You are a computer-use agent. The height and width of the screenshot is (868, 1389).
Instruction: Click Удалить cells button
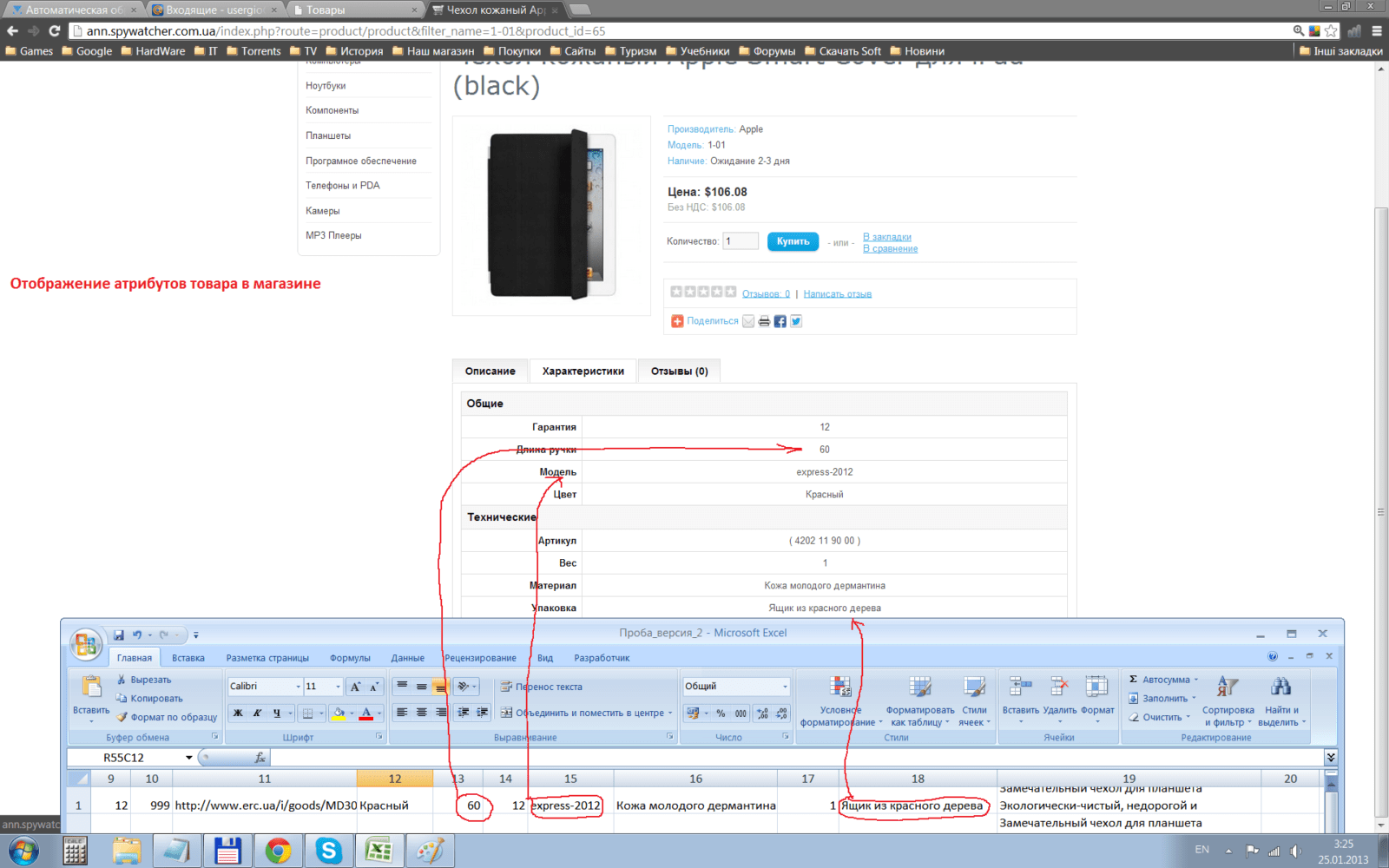1059,700
